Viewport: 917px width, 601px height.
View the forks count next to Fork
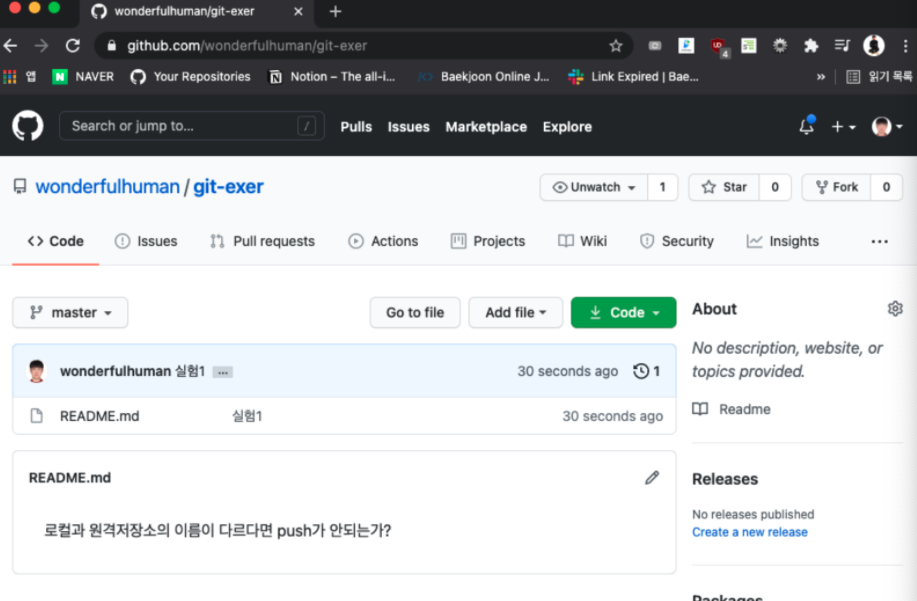[x=886, y=187]
